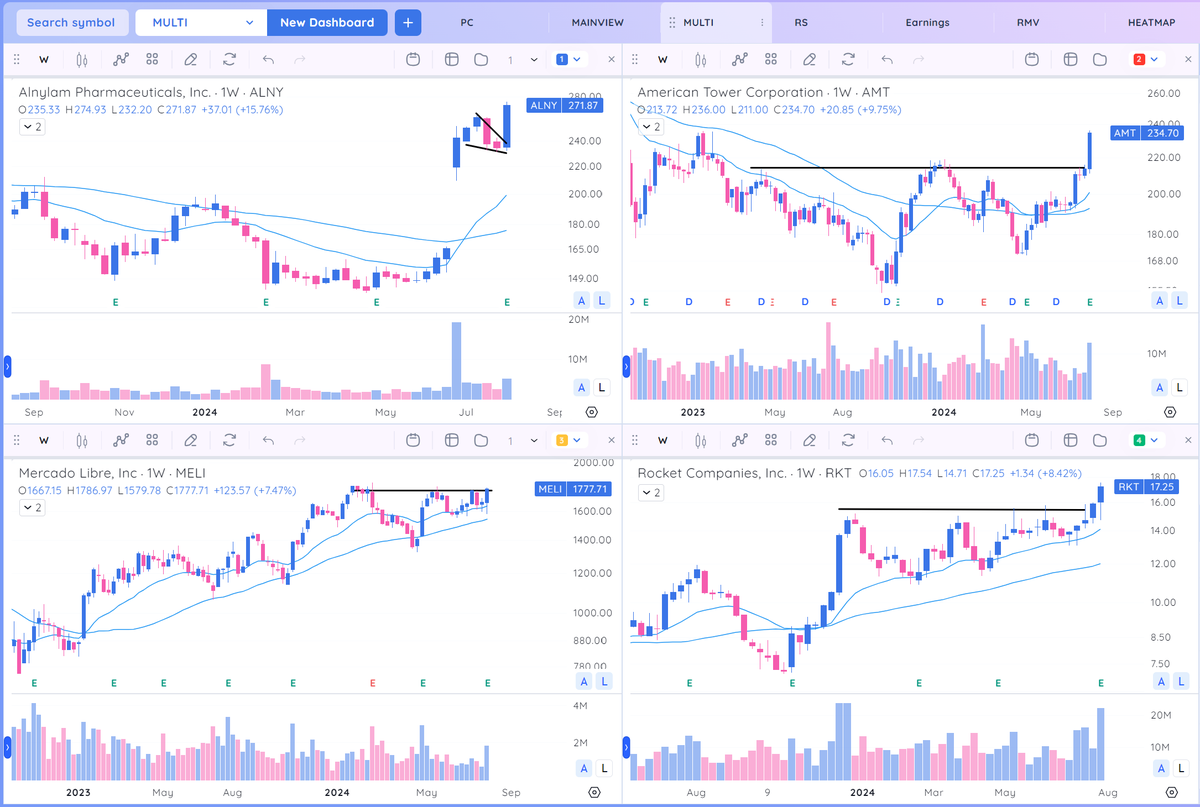1200x807 pixels.
Task: Click four-squares templates icon in MELI panel
Action: pyautogui.click(x=152, y=439)
